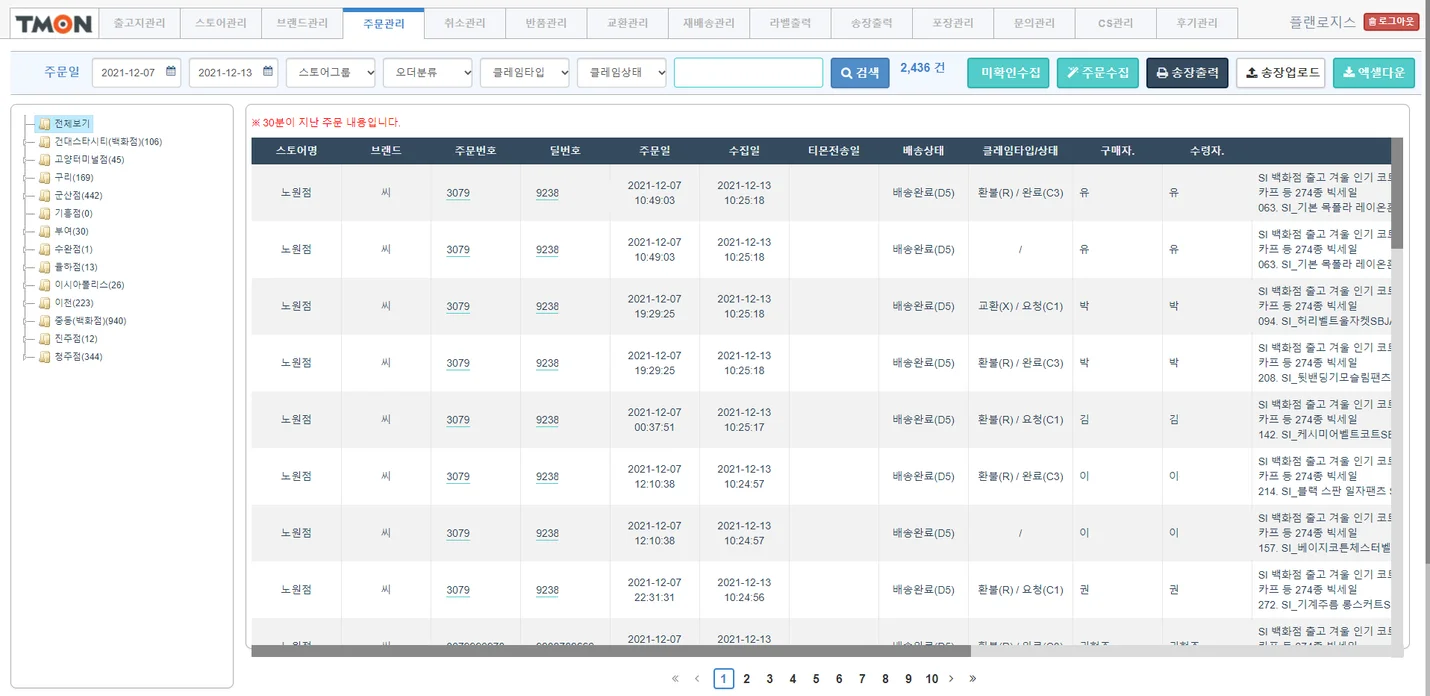Click the 엑셀다운 download button
The image size is (1430, 696).
(x=1374, y=73)
